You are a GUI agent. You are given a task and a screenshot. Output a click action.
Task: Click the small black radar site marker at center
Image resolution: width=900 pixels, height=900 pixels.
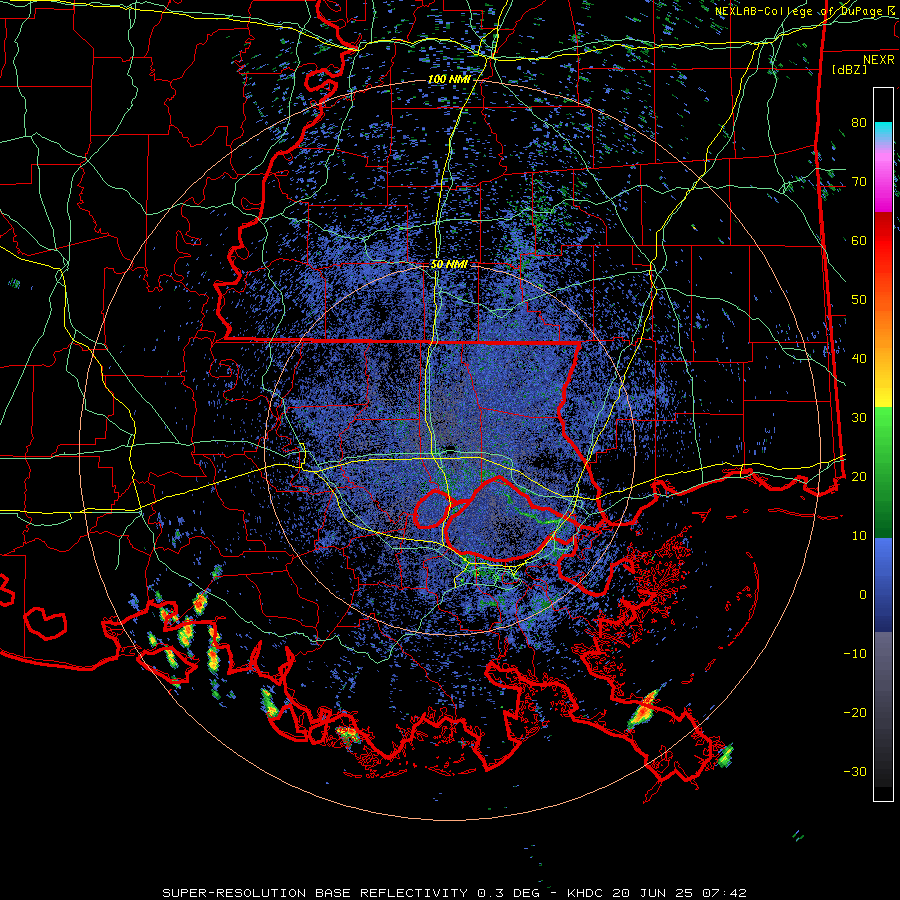click(x=451, y=448)
